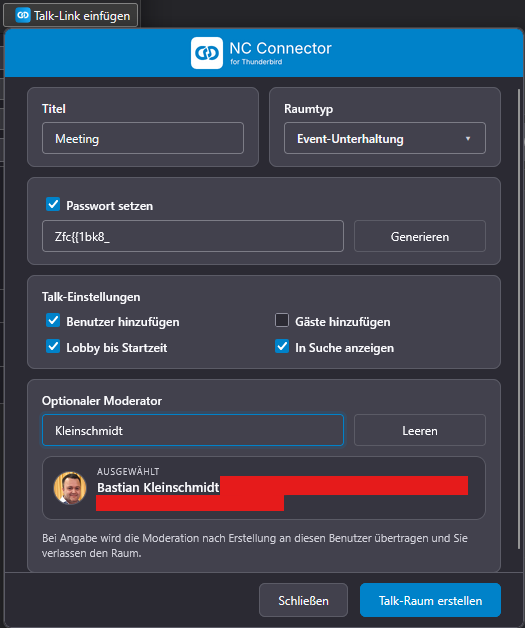Click the AUSGEWÄHLT label text

click(x=128, y=471)
